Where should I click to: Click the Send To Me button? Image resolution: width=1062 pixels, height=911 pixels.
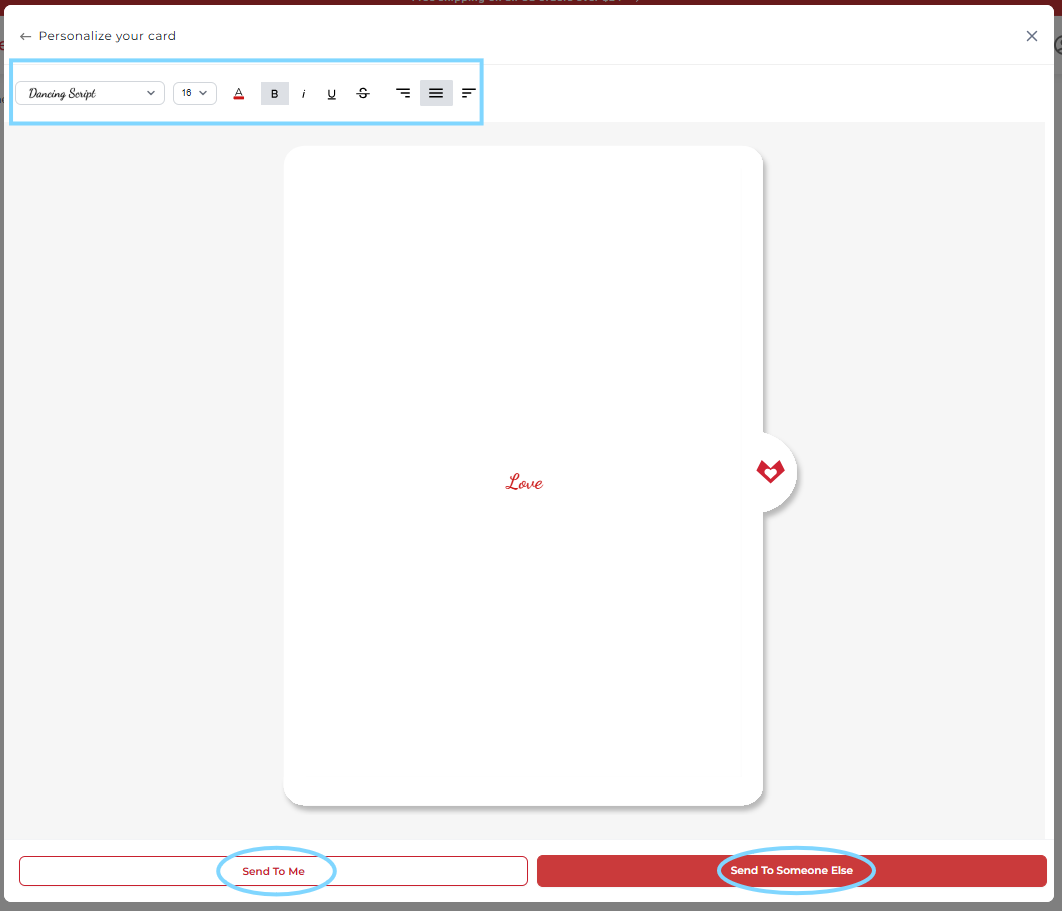coord(273,871)
